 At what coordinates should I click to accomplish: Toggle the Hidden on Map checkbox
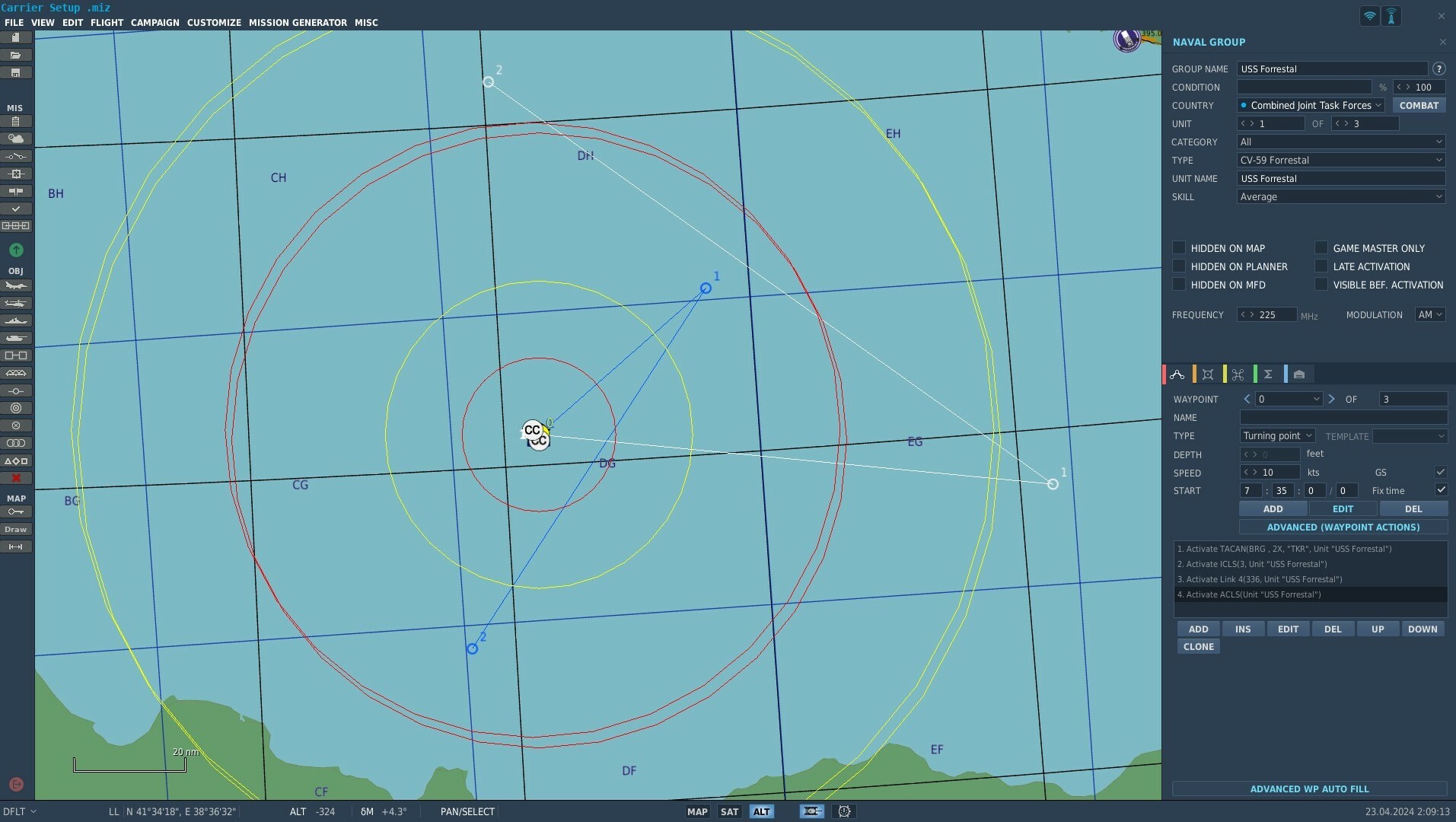coord(1179,247)
